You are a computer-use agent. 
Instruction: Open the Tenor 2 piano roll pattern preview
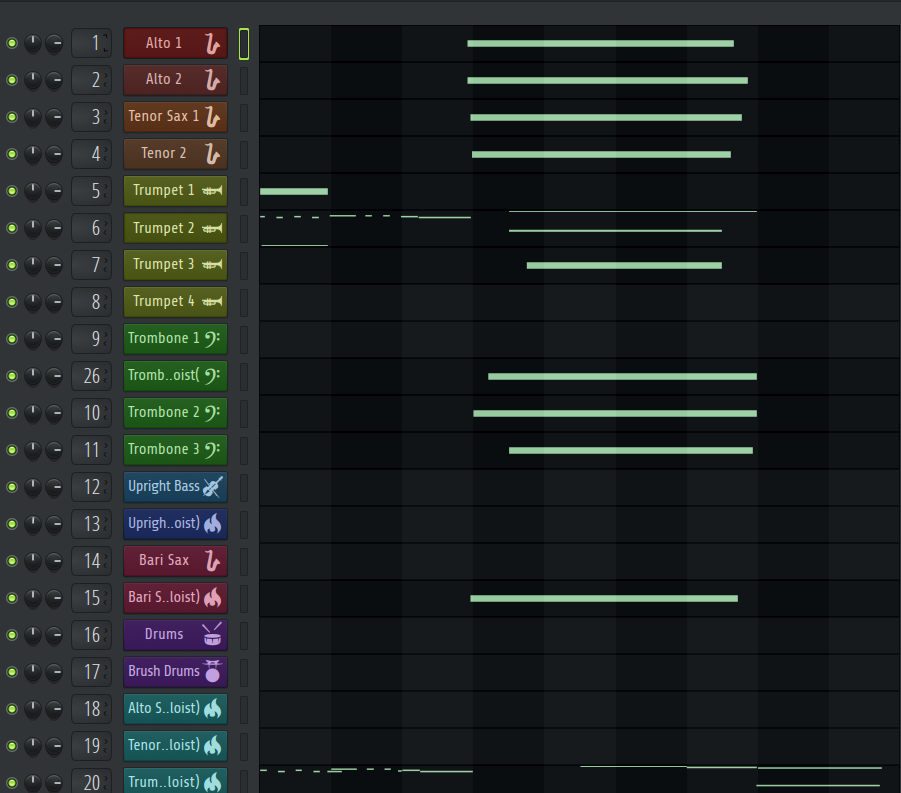(x=579, y=154)
